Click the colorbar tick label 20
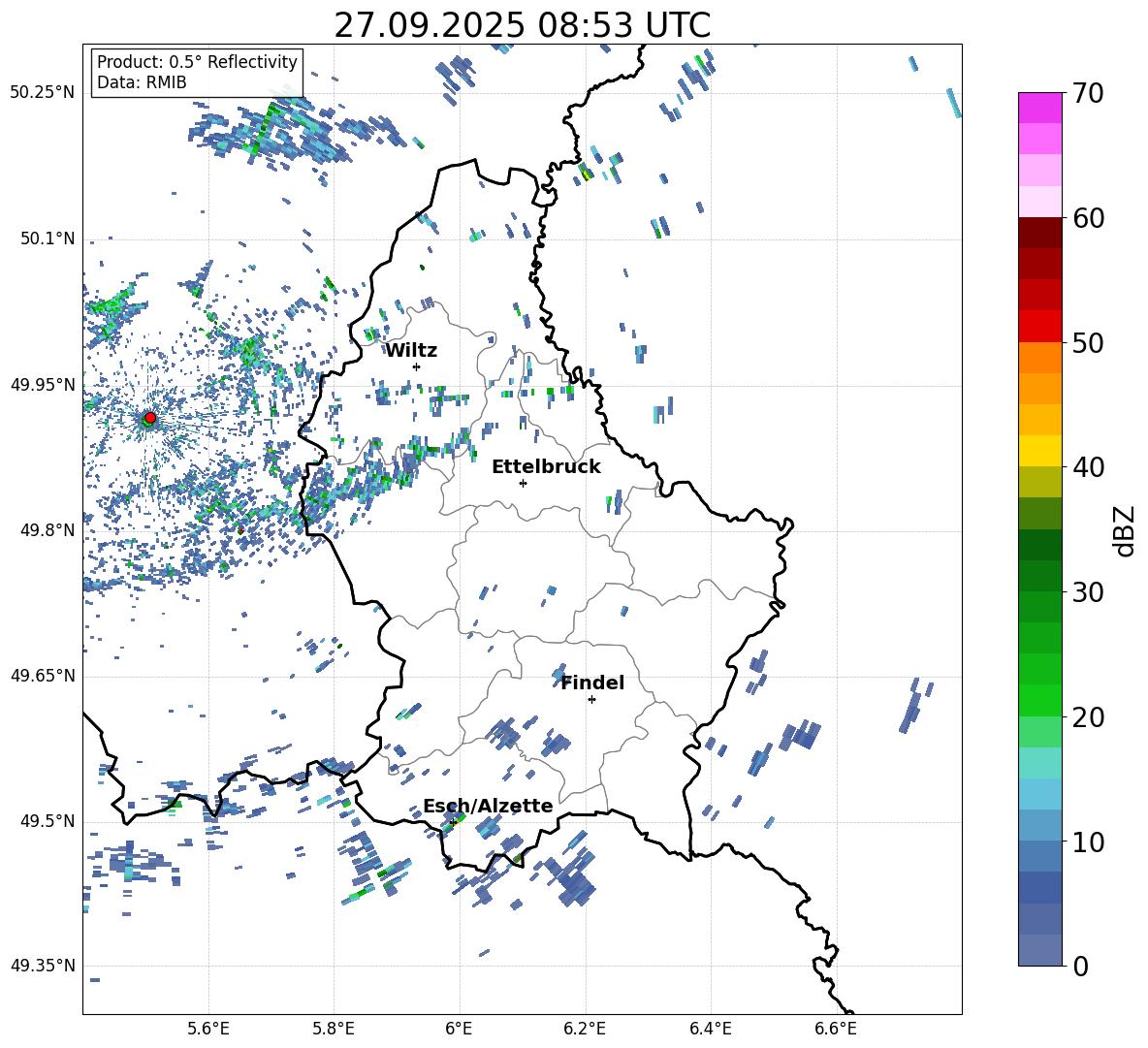Screen dimensions: 1148x1048 tap(1088, 716)
